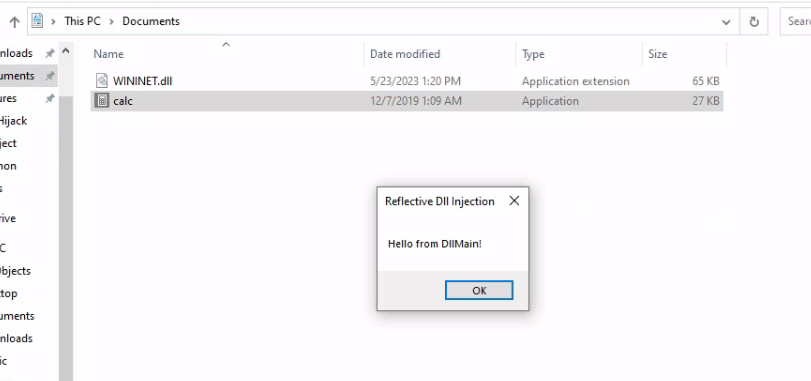
Task: Click the Refresh icon beside address bar
Action: coord(754,22)
